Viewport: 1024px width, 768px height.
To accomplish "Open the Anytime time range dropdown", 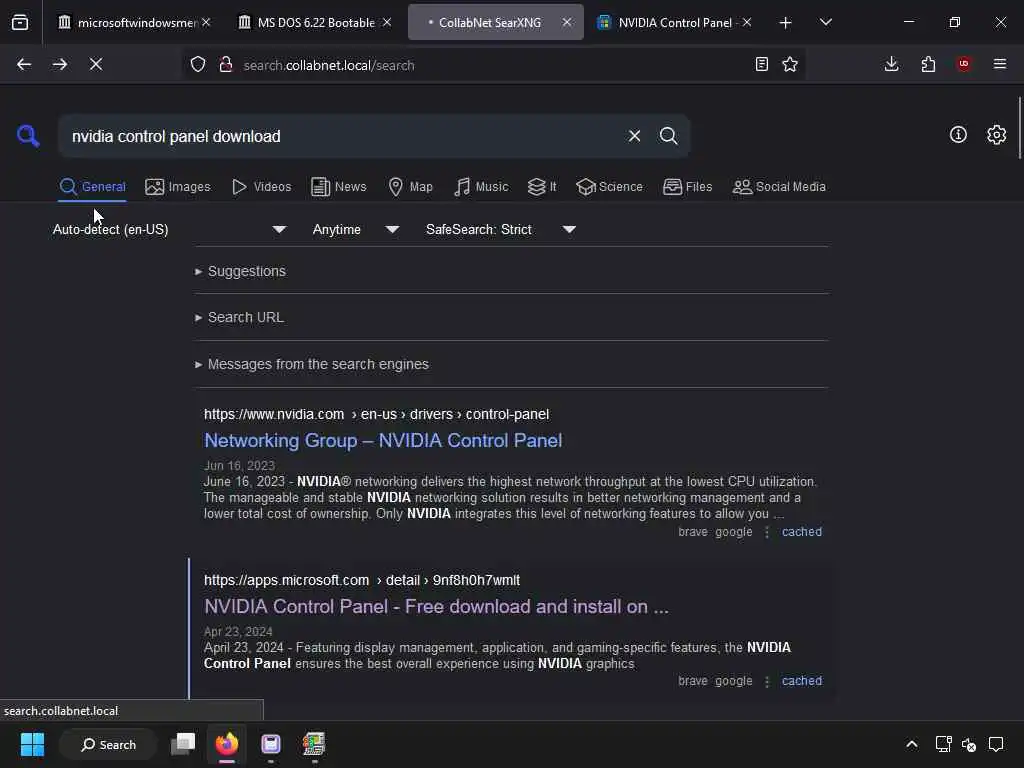I will pos(355,229).
